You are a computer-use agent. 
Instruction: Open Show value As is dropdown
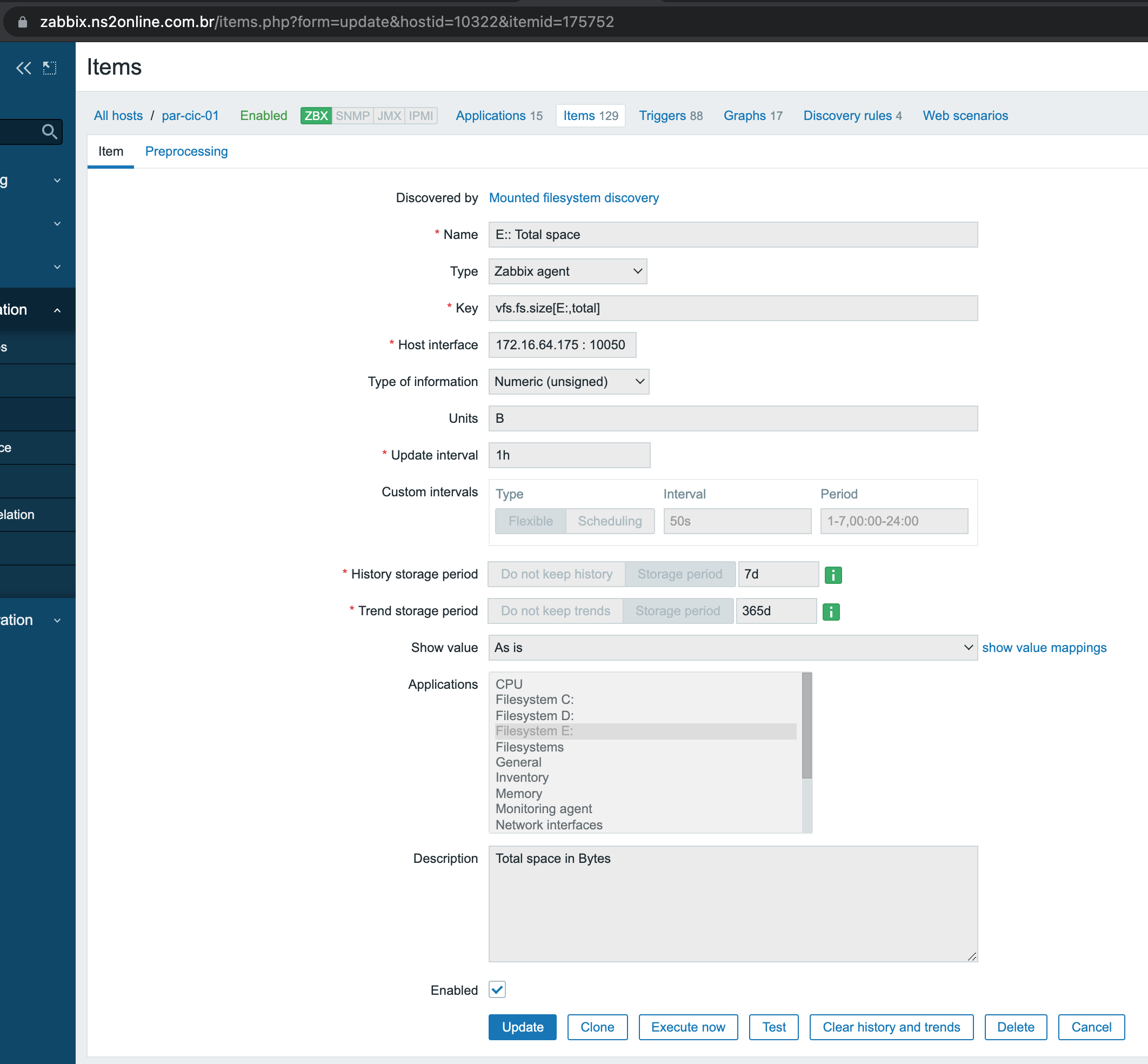pos(732,648)
